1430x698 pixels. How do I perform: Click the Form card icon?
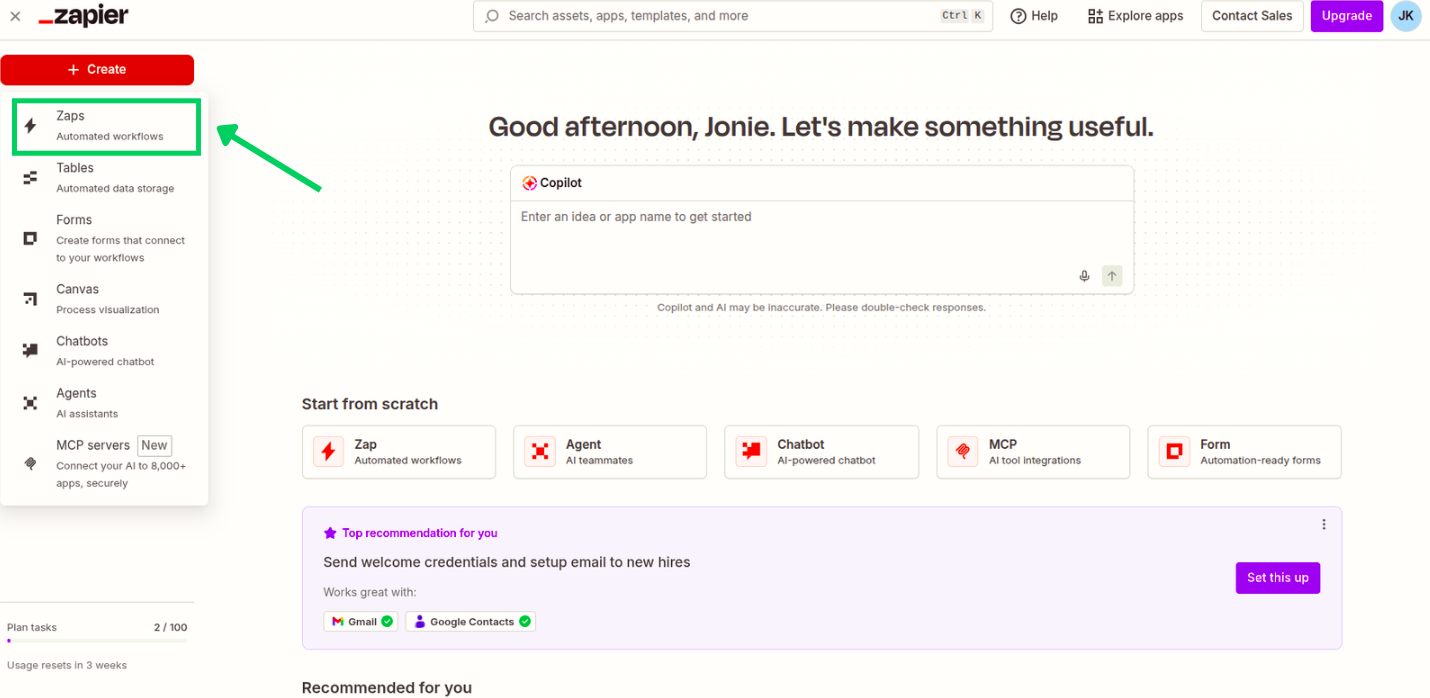pos(1175,452)
